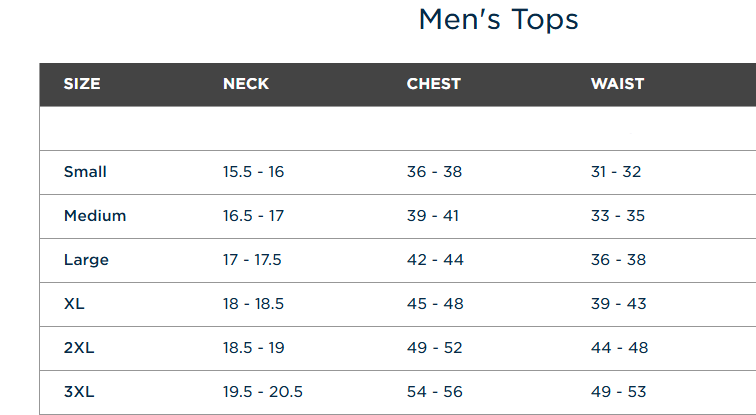The width and height of the screenshot is (756, 415).
Task: Click the Small size row label
Action: click(85, 172)
